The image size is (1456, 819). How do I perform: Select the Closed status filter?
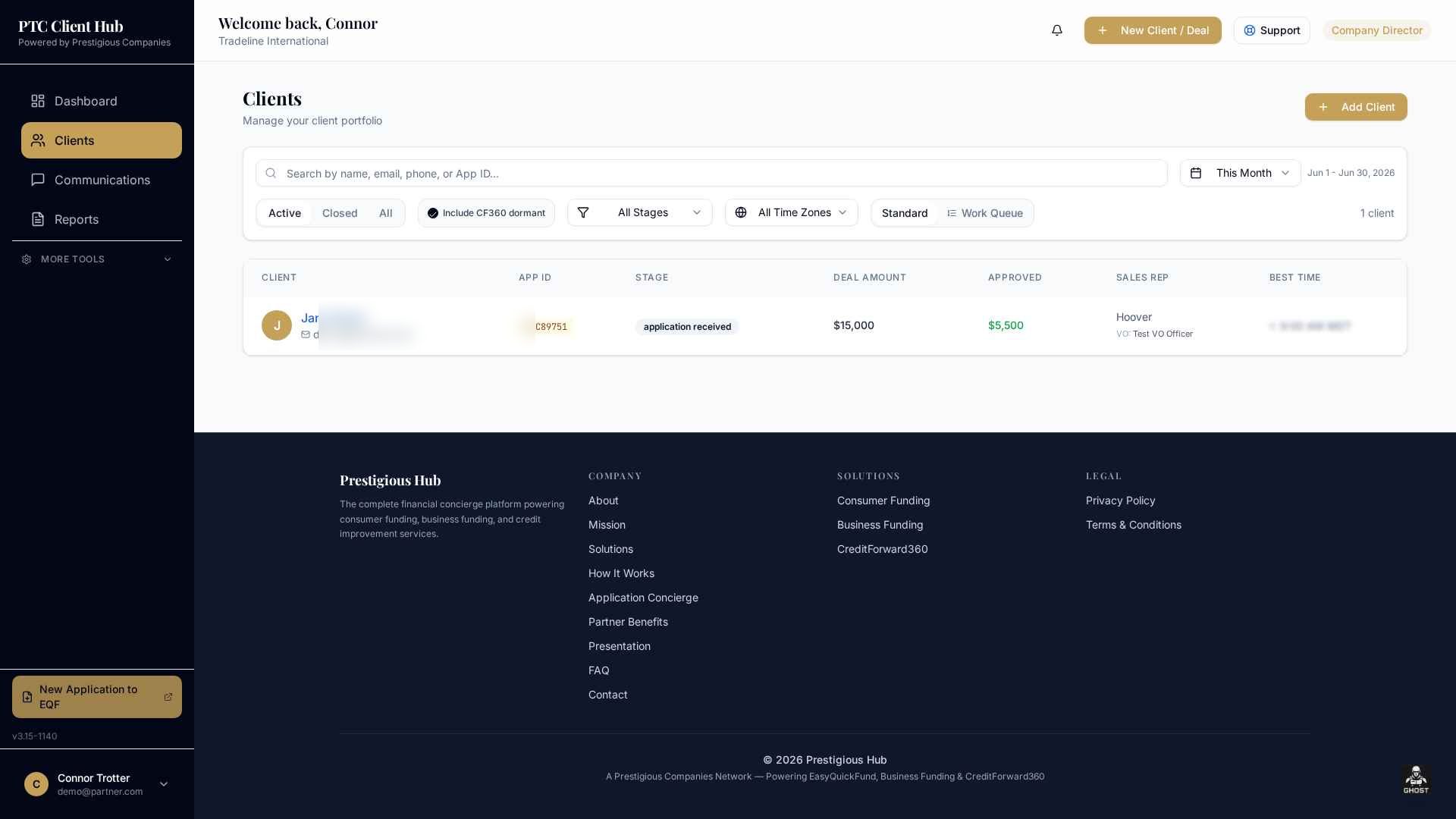(340, 213)
